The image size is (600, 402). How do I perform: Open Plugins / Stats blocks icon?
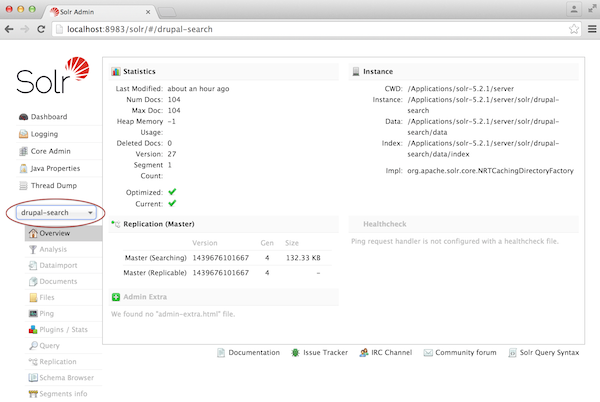coord(33,329)
